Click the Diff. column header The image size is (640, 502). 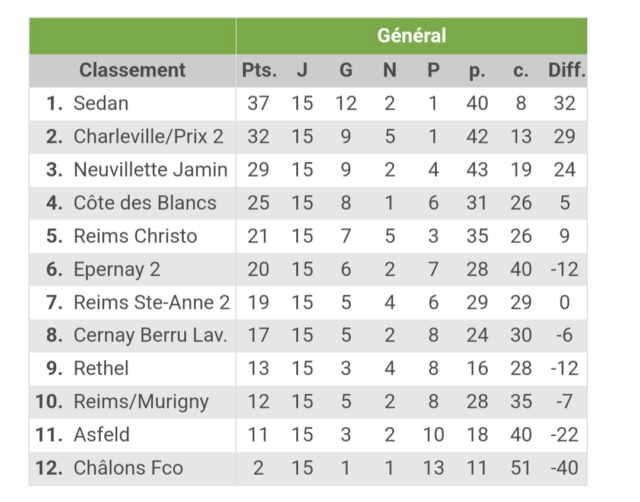click(x=567, y=70)
